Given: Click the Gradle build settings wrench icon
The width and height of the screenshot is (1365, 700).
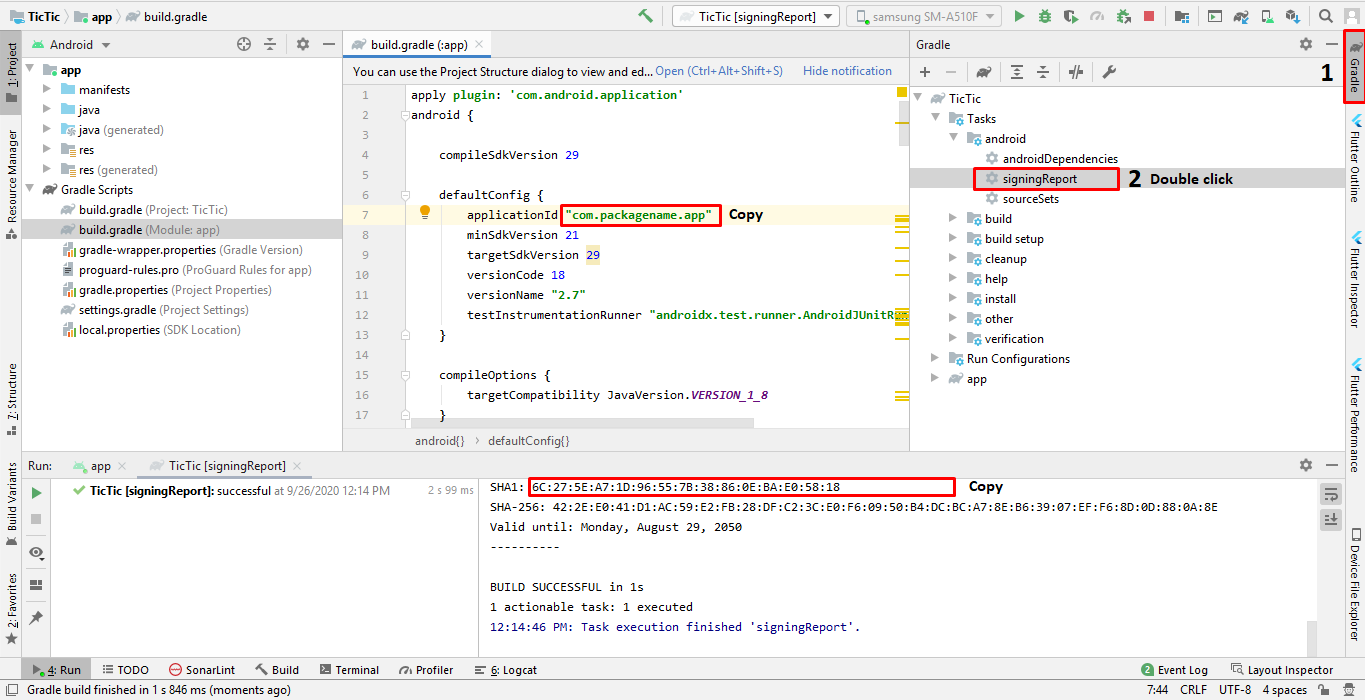Looking at the screenshot, I should [x=1109, y=72].
